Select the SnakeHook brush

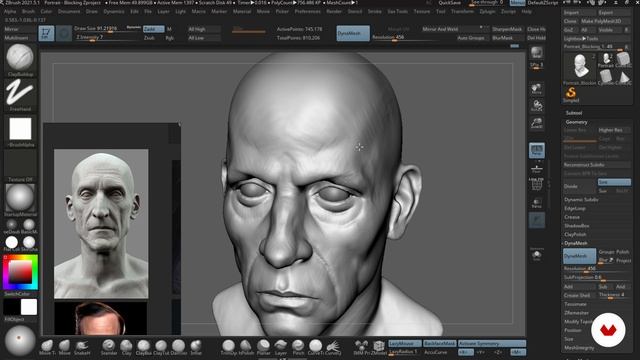pyautogui.click(x=82, y=347)
